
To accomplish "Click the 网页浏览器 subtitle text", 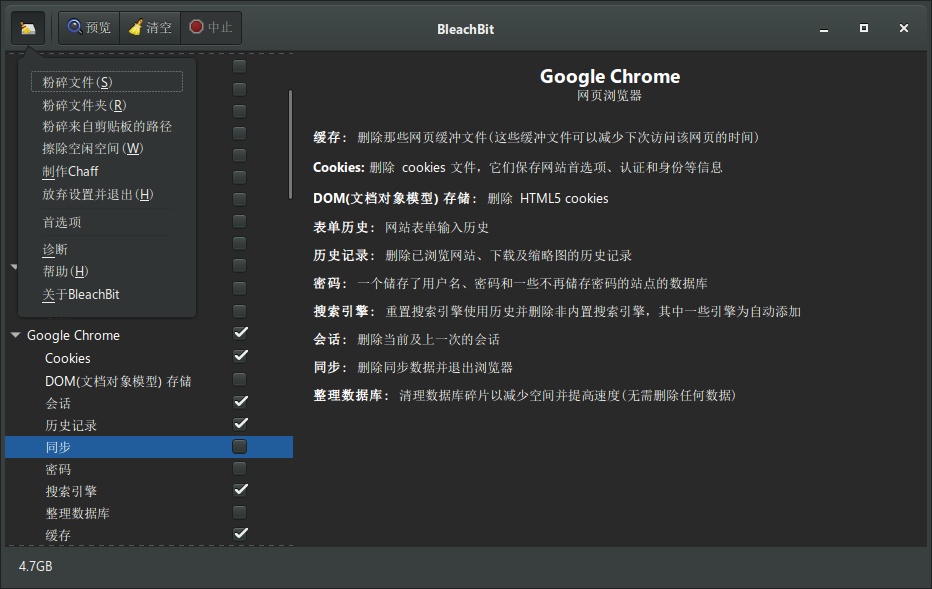I will coord(609,96).
